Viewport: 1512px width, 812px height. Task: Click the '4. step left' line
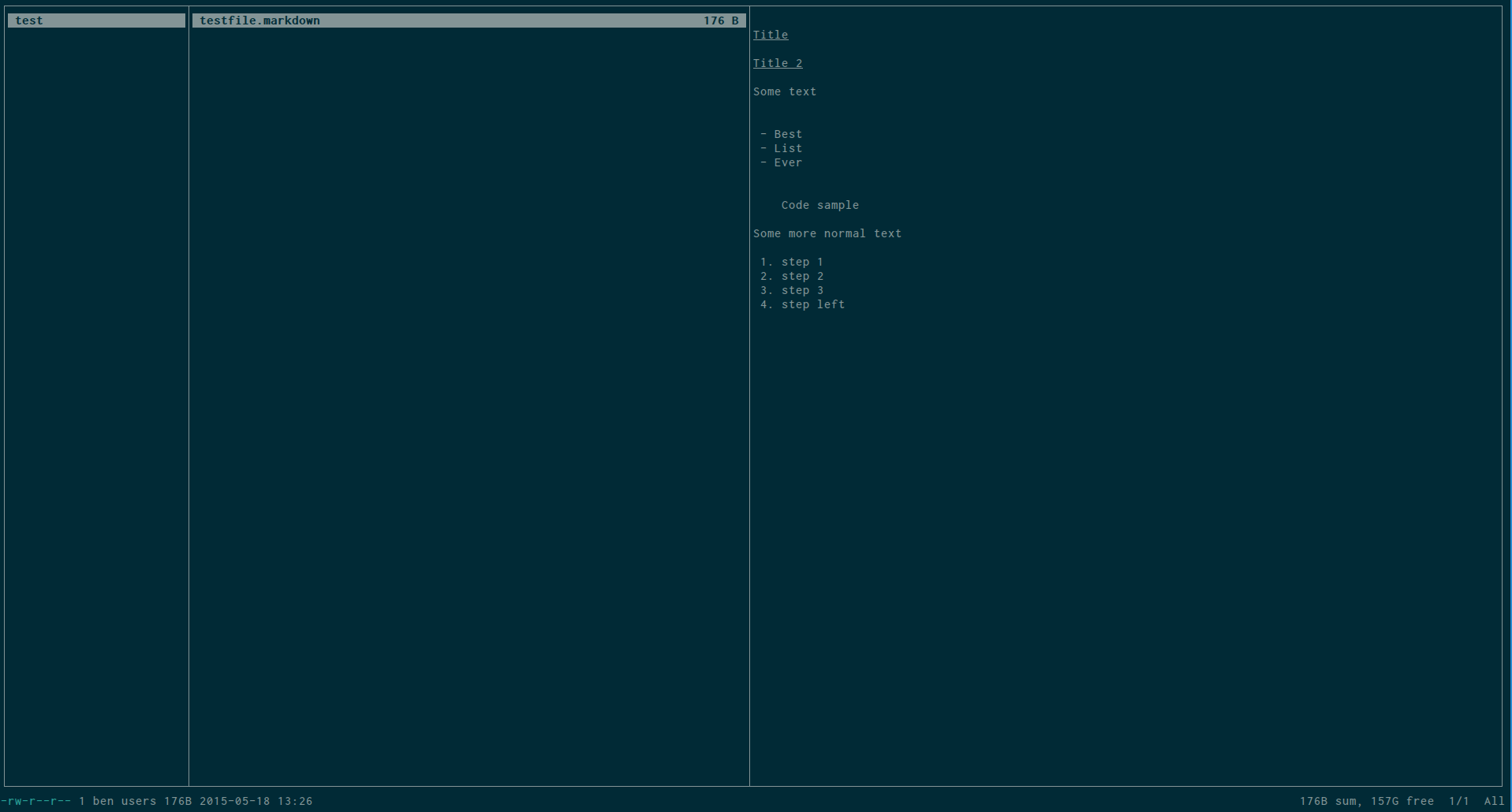(803, 304)
